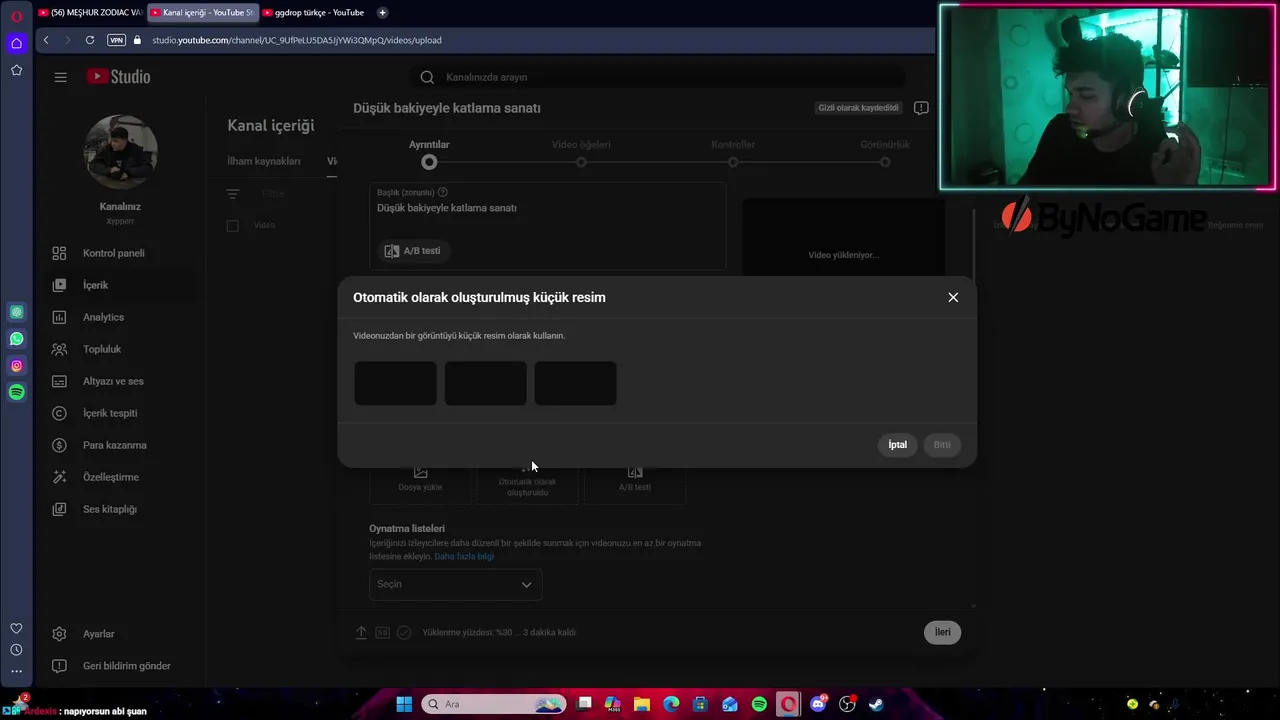Switch to ggdrop türkçe YouTube tab

pyautogui.click(x=314, y=13)
